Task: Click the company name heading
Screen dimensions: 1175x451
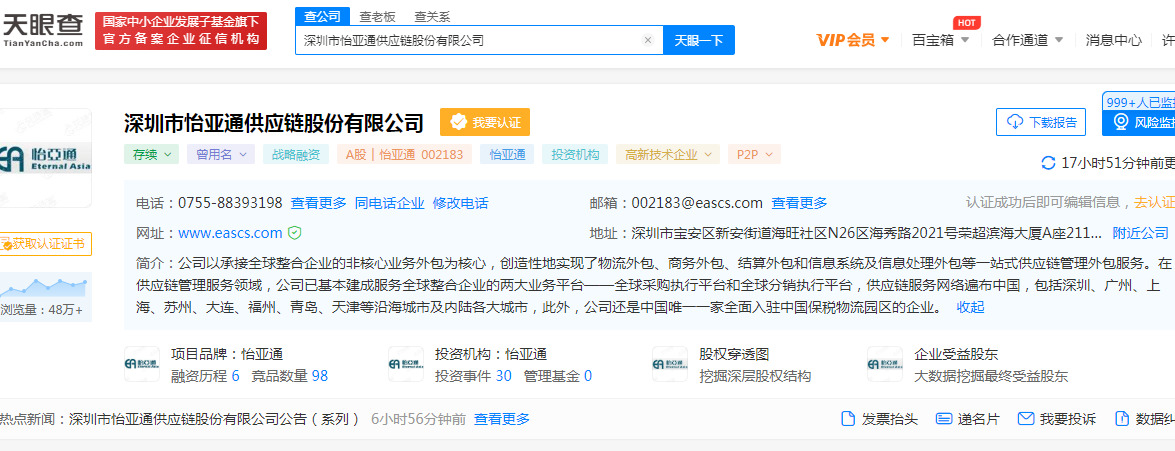Action: click(274, 123)
